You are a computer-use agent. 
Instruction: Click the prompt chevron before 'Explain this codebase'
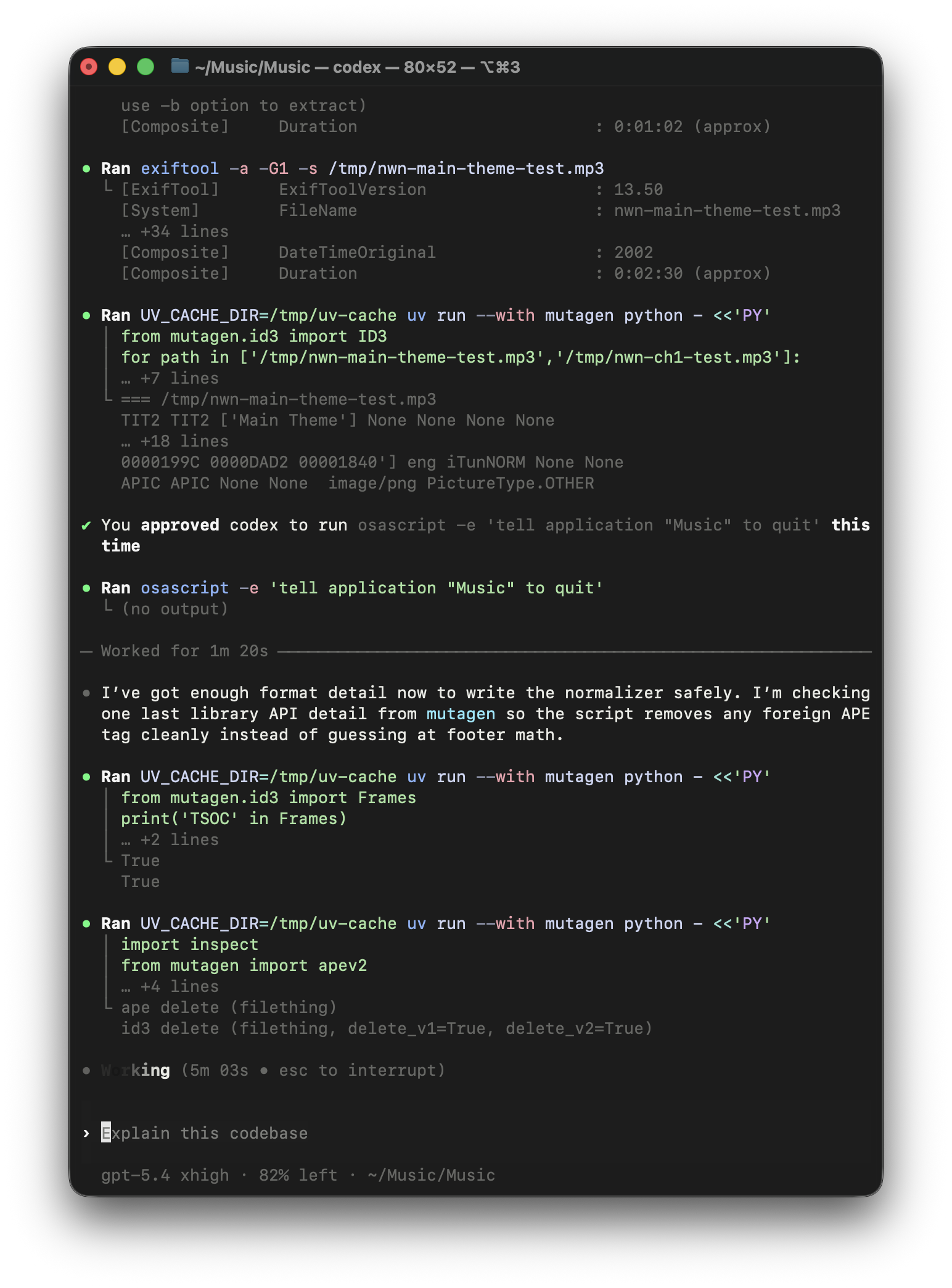pyautogui.click(x=86, y=1134)
